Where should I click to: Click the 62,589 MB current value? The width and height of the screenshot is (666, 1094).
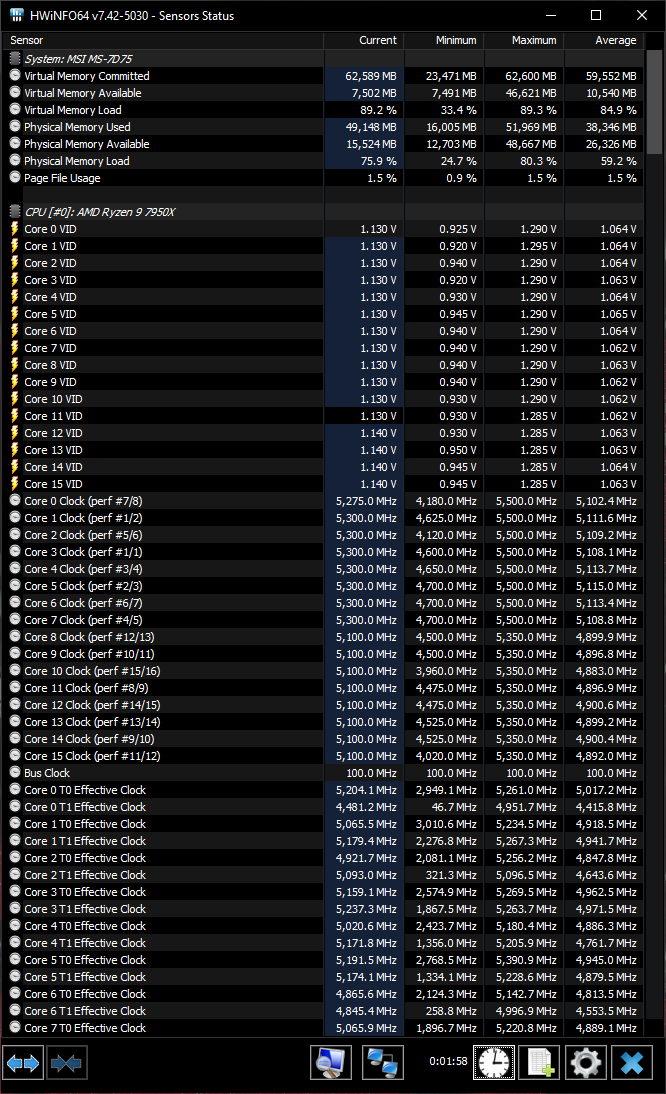pyautogui.click(x=371, y=76)
